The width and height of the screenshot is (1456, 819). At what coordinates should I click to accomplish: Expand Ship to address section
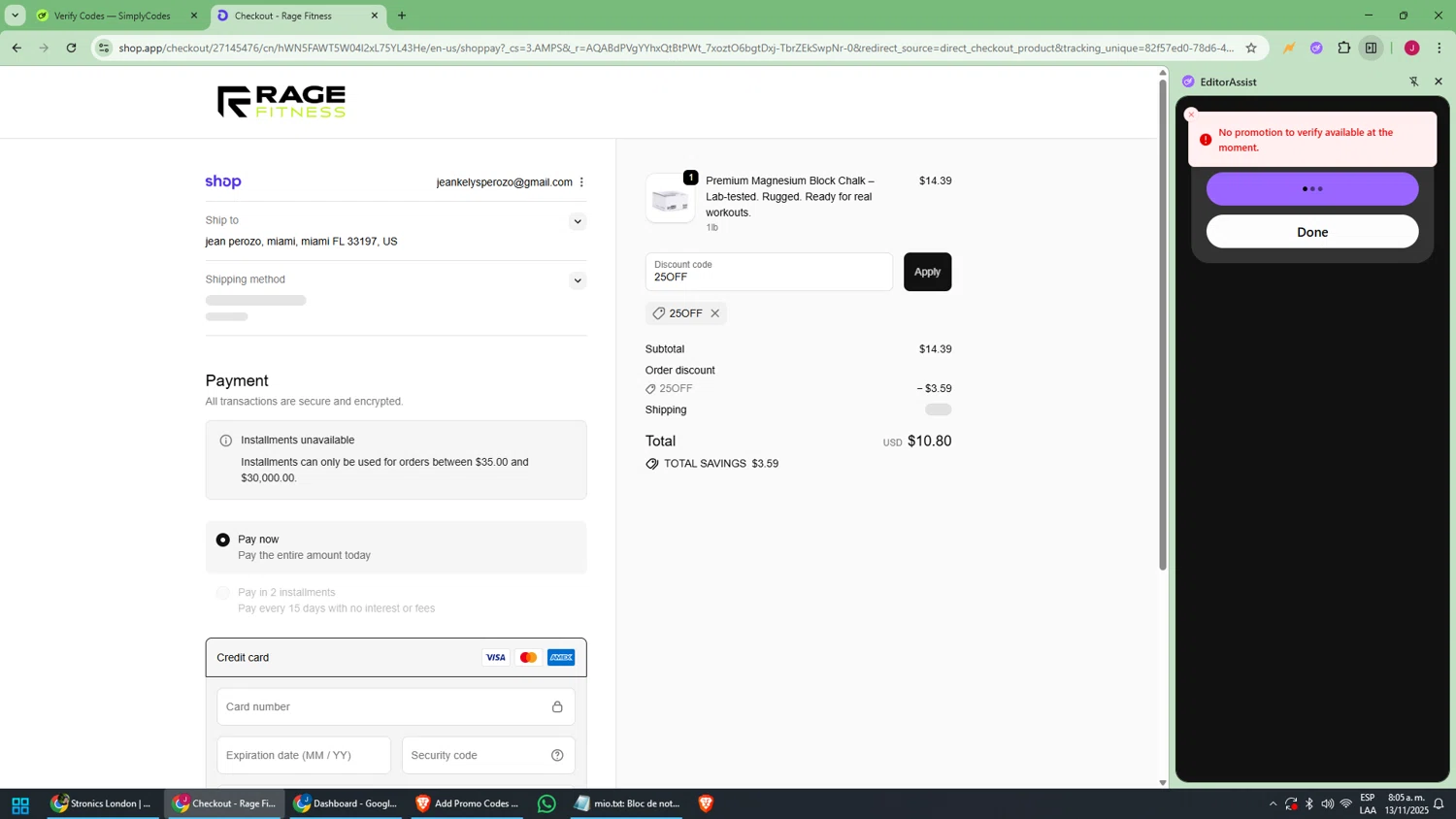click(x=578, y=221)
